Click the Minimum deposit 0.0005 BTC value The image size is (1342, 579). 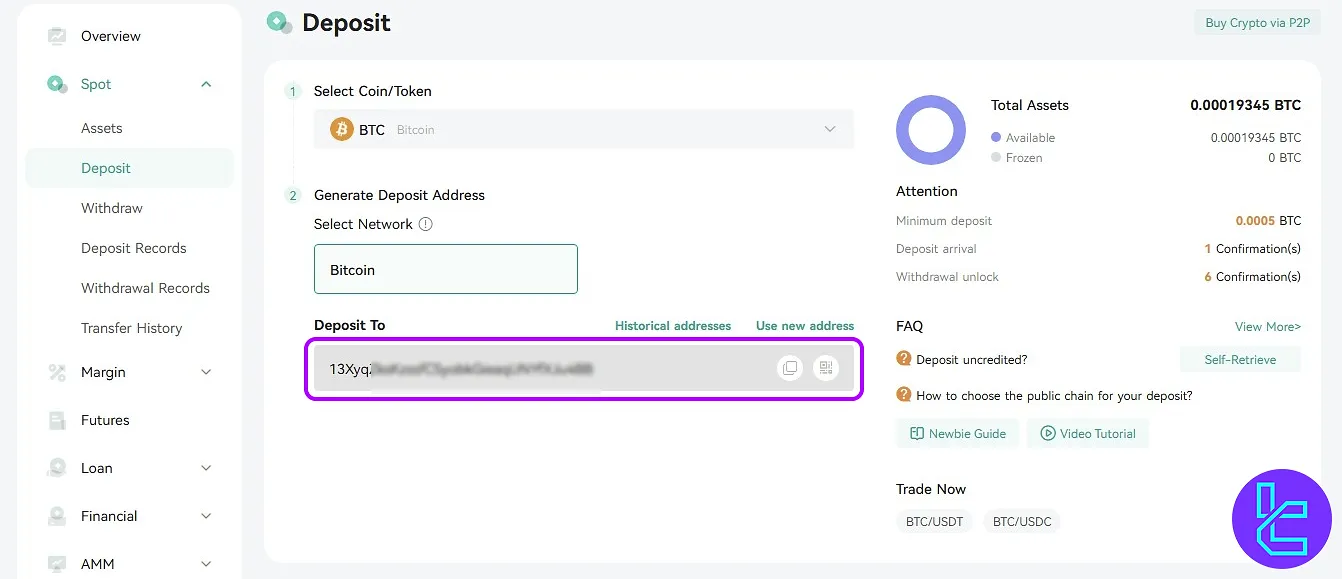click(x=1268, y=220)
